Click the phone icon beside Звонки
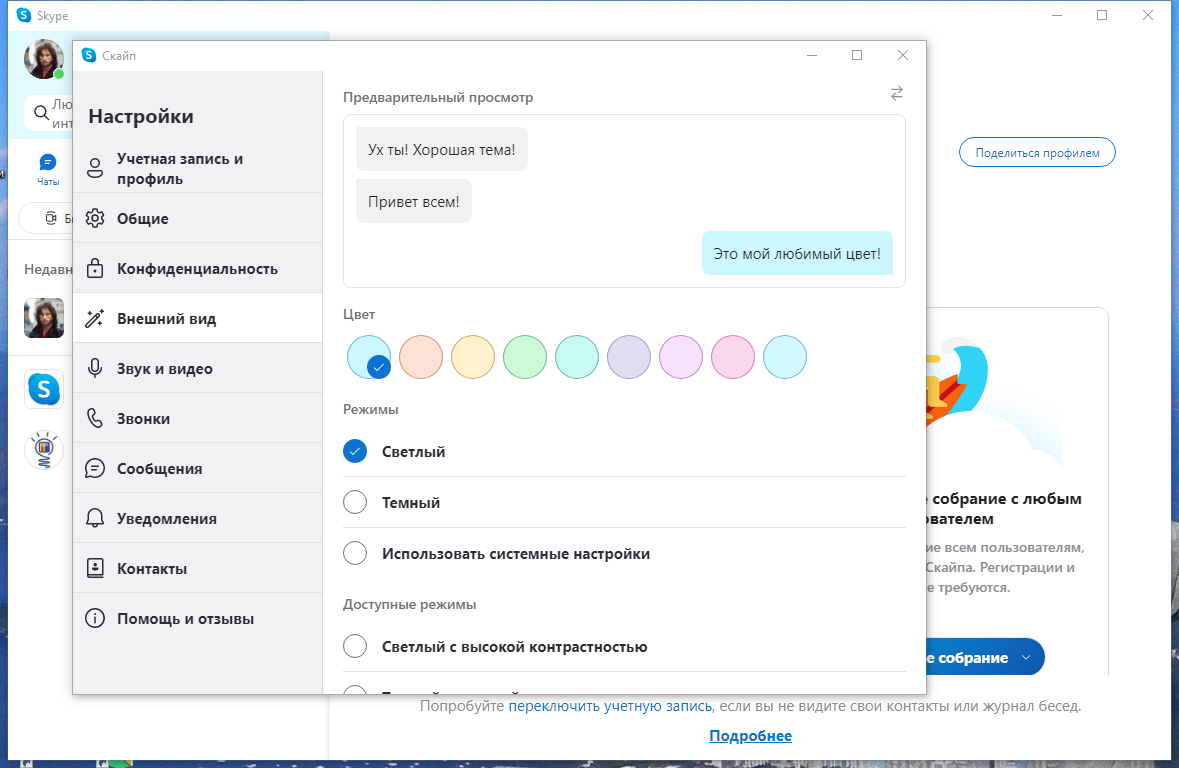 pos(95,418)
